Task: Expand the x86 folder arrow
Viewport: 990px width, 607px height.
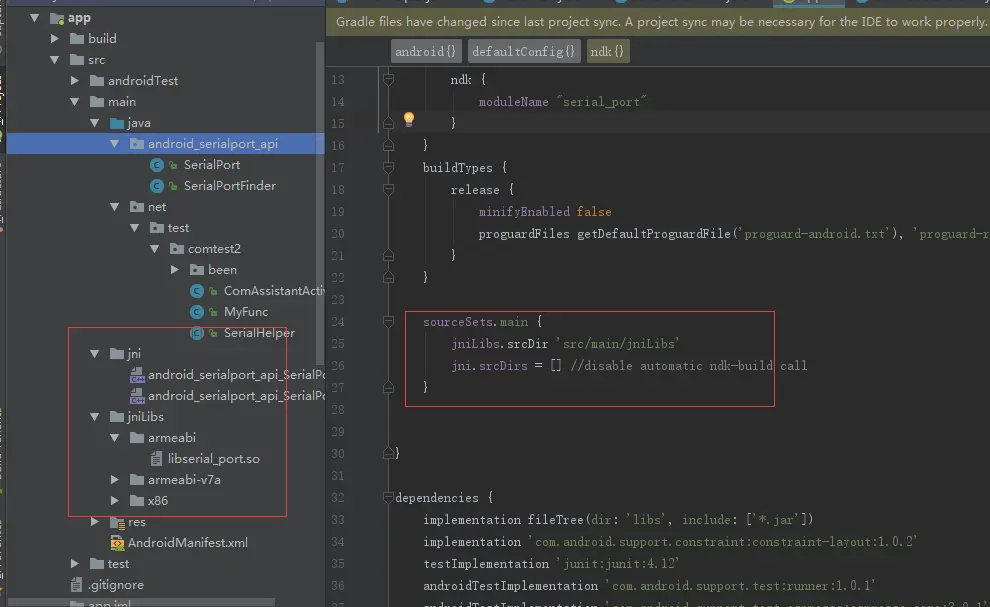Action: [115, 500]
